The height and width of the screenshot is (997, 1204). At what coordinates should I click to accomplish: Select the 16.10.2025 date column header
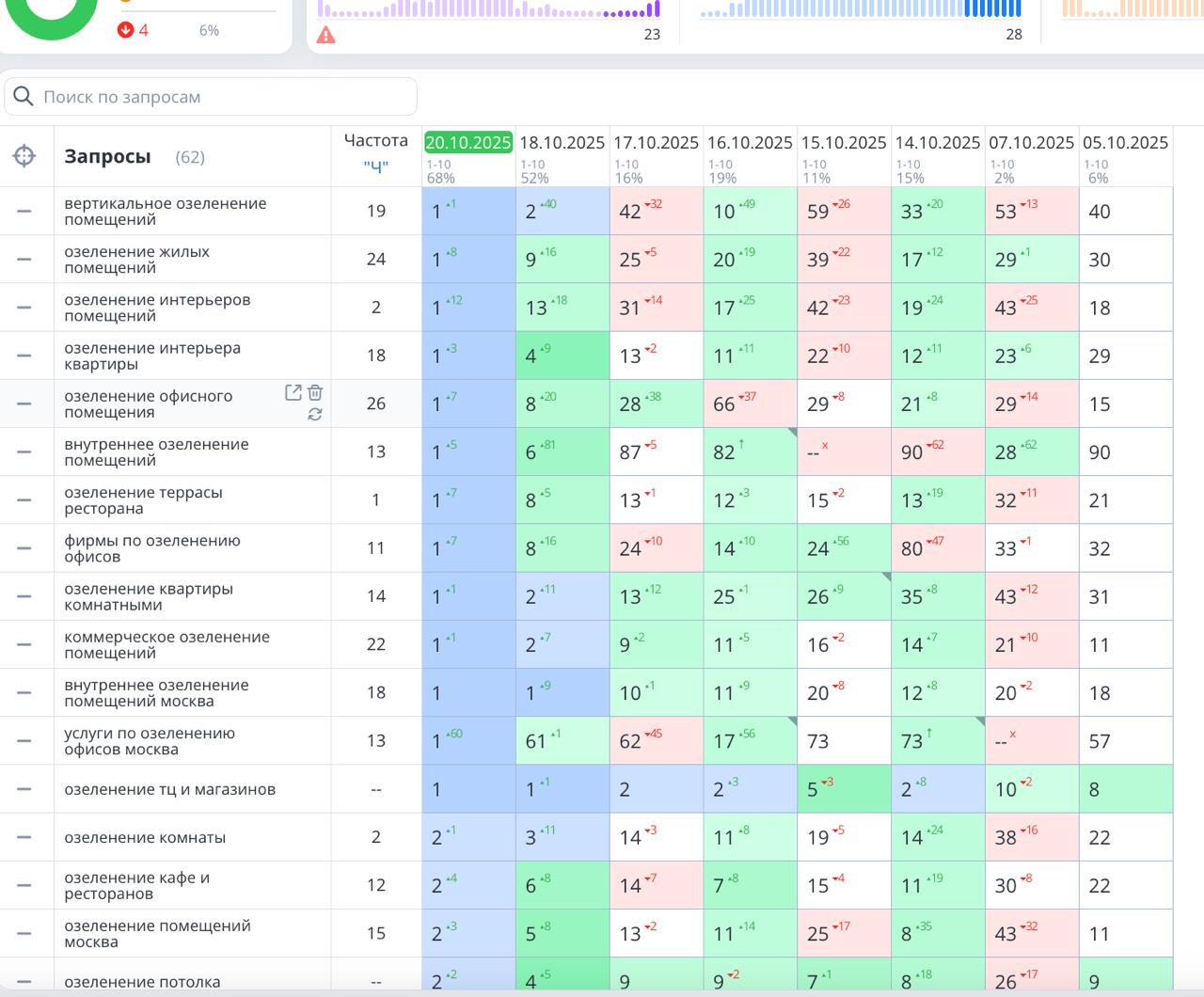click(750, 142)
